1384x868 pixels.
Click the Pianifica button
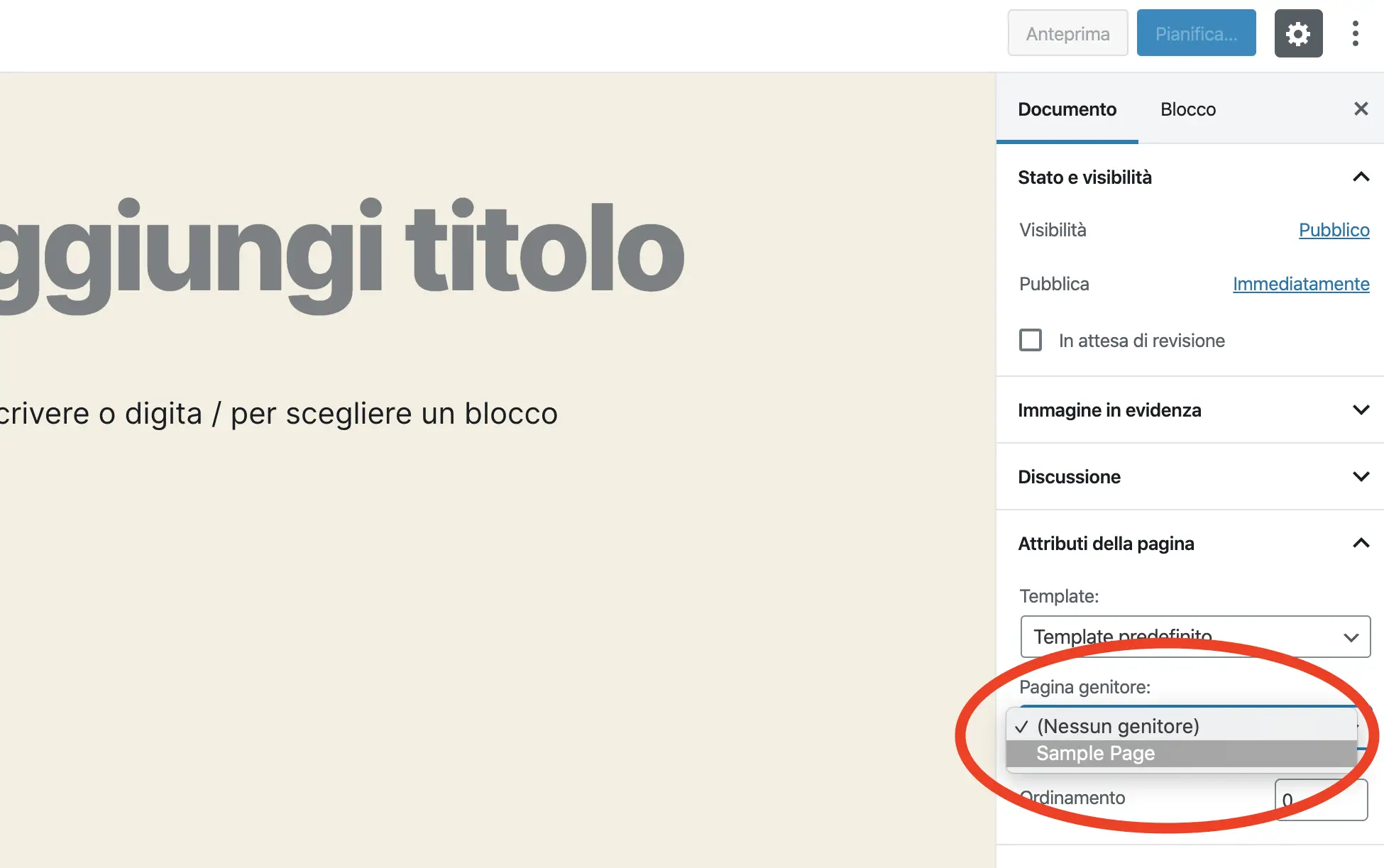click(x=1196, y=33)
